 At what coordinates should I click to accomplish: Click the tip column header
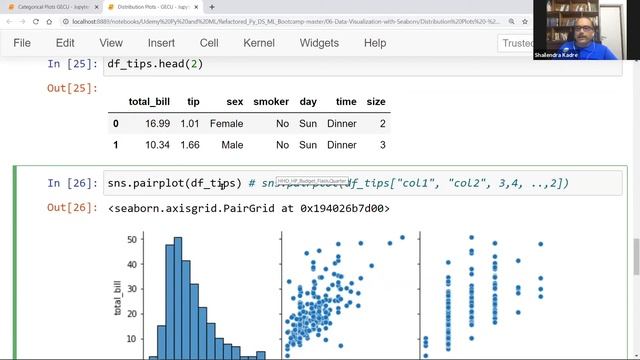click(x=193, y=102)
